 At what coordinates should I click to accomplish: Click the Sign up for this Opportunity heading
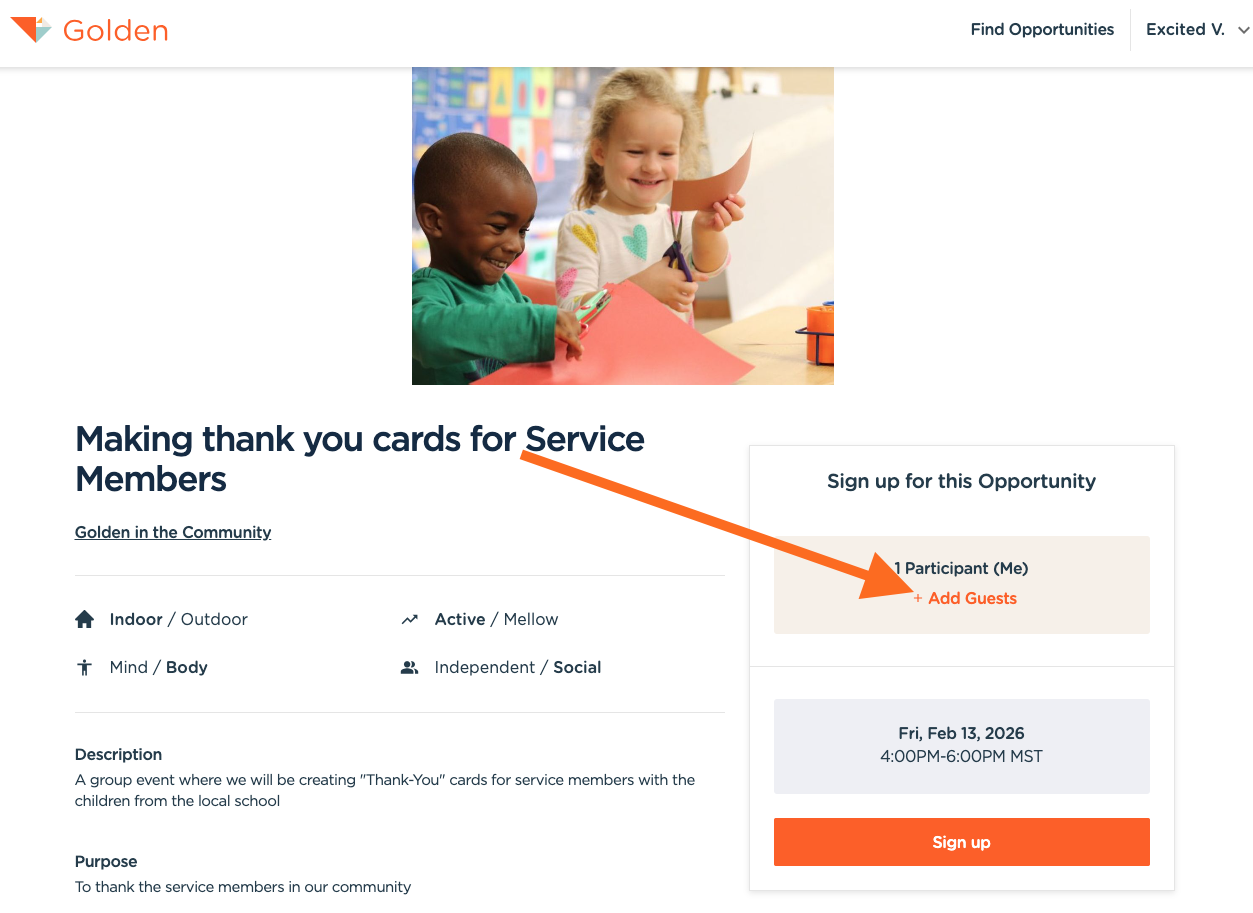click(x=961, y=482)
